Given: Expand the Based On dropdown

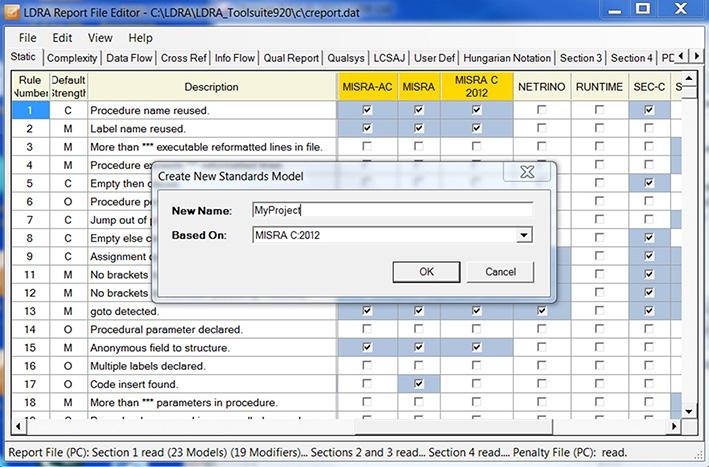Looking at the screenshot, I should coord(524,235).
